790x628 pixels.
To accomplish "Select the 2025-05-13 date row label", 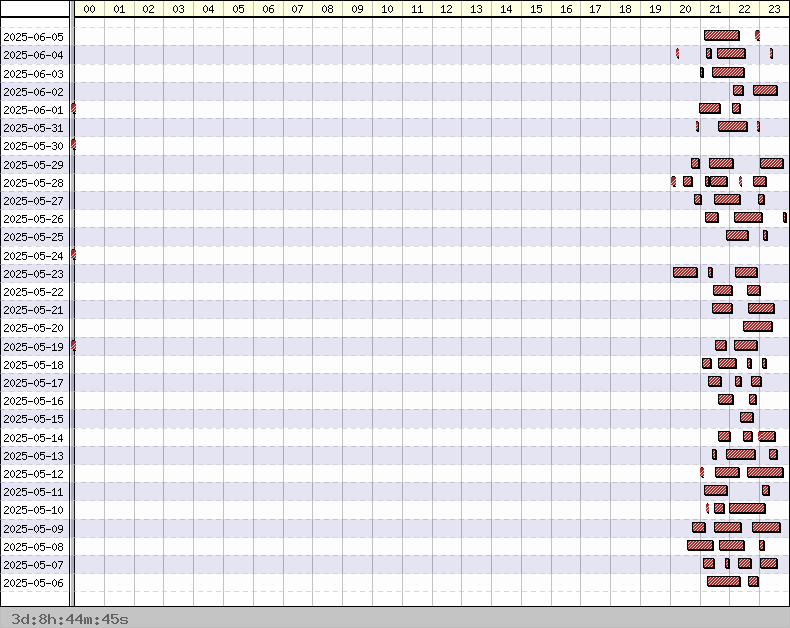I will [34, 456].
